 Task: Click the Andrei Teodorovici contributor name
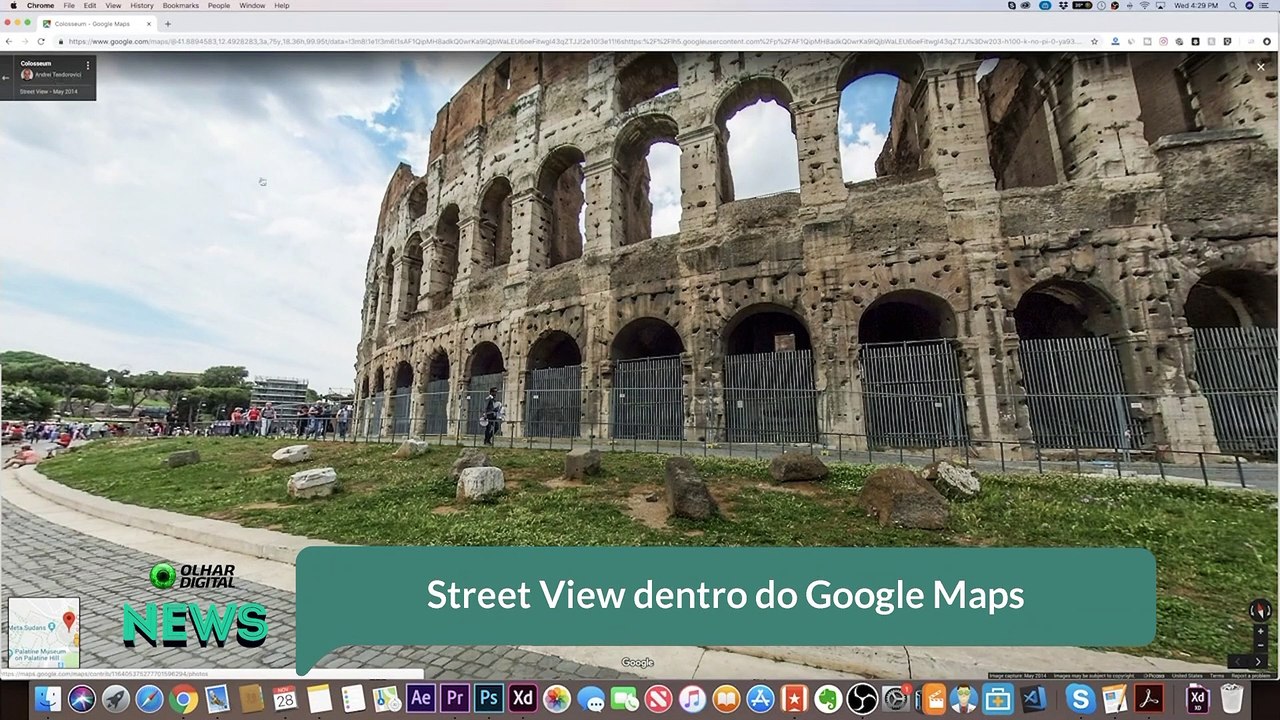(56, 75)
